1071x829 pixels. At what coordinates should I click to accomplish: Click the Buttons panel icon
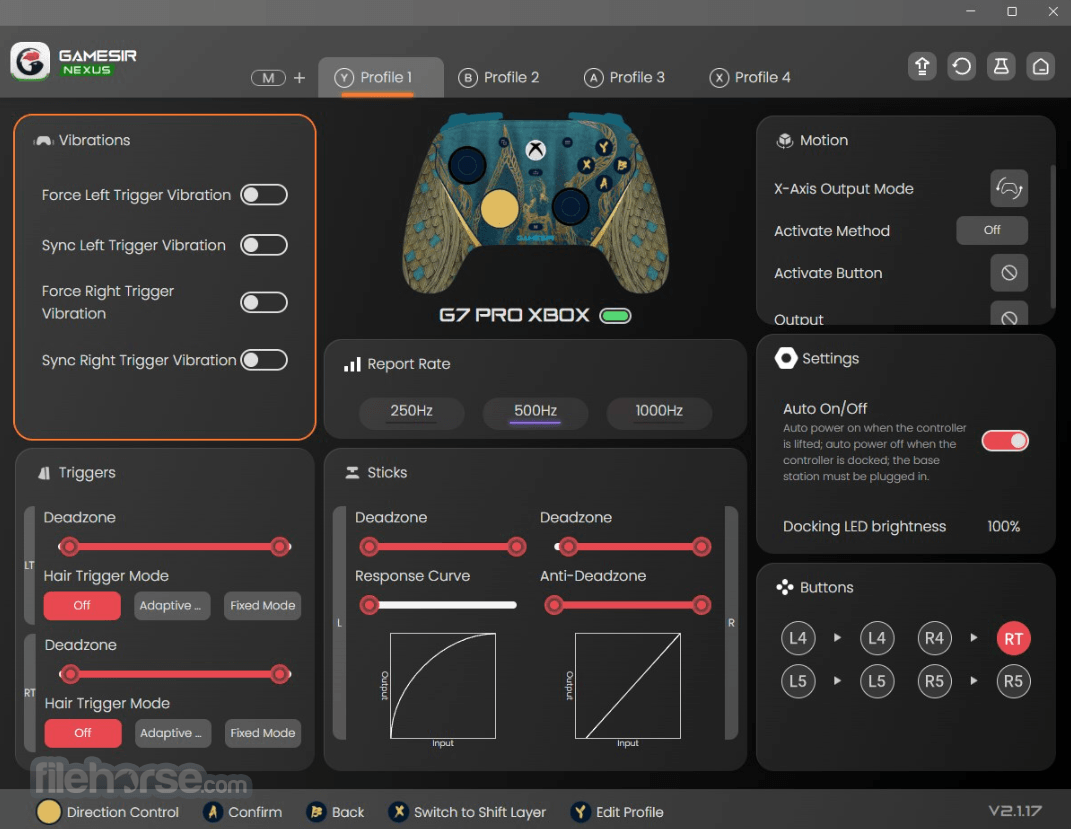click(785, 587)
